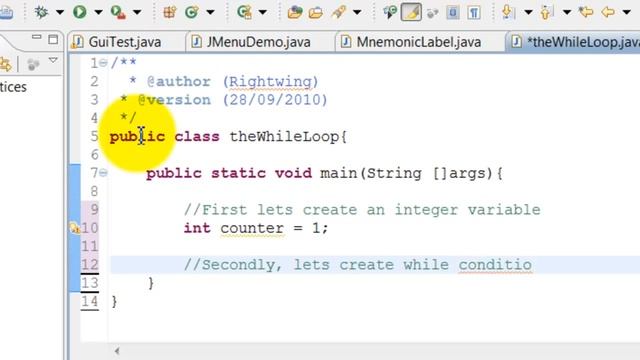The height and width of the screenshot is (360, 640).
Task: Click the 'counter' variable on line 10
Action: [252, 228]
